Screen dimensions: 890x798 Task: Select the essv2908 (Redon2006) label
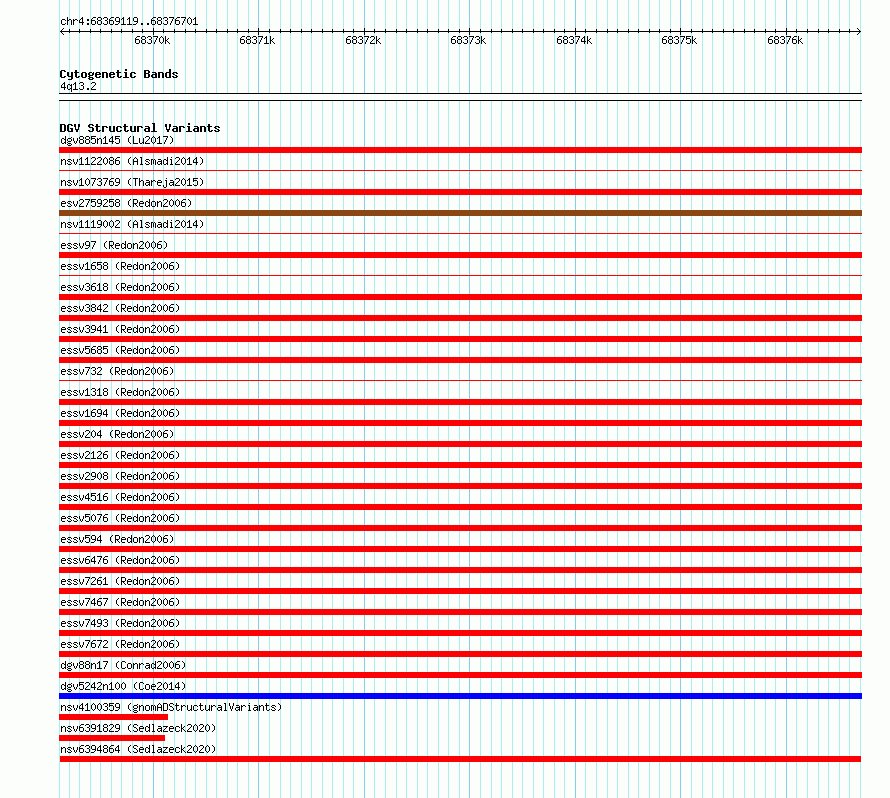120,476
